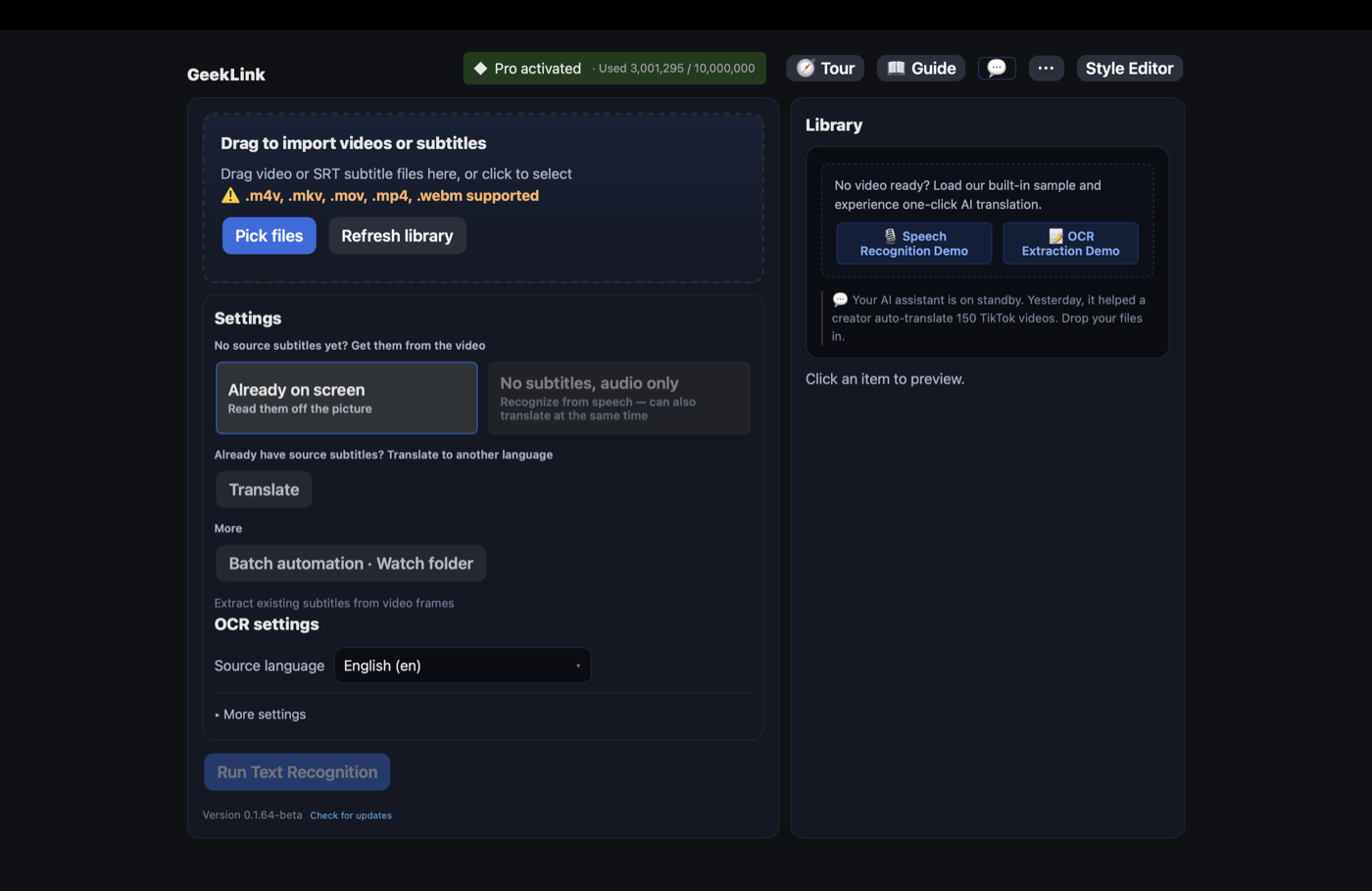This screenshot has height=891, width=1372.
Task: Load the Speech Recognition Demo
Action: coord(914,243)
